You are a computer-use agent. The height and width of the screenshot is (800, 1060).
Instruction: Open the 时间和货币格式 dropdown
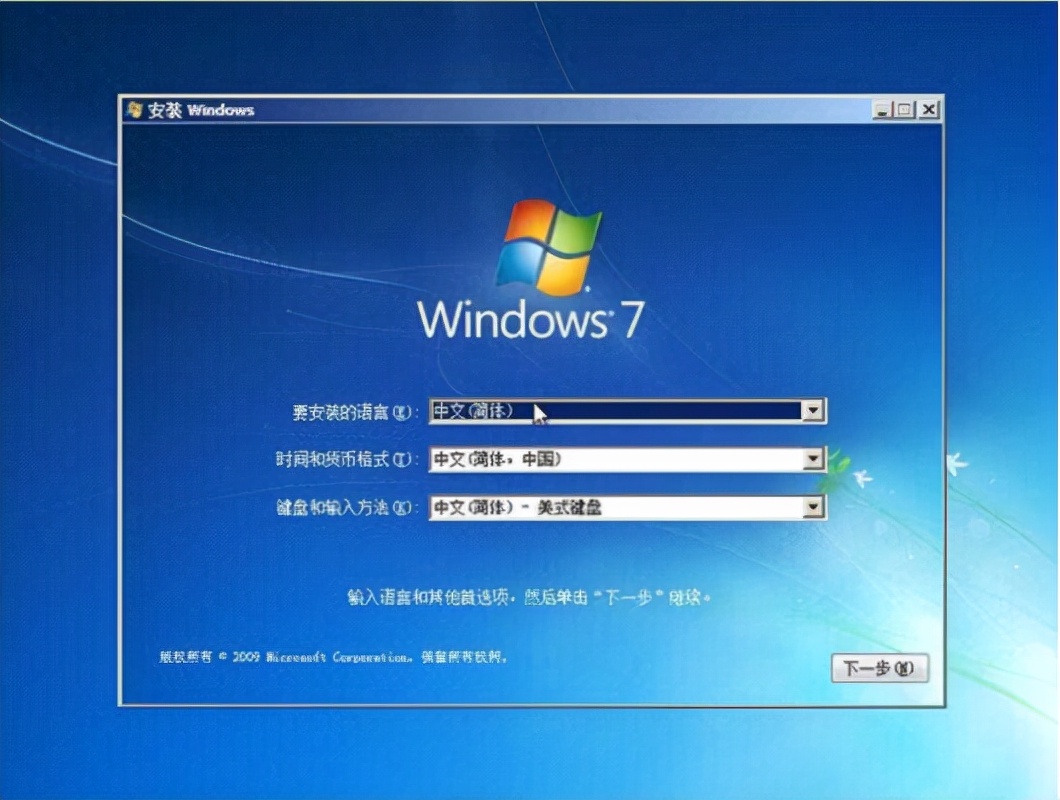[x=814, y=458]
